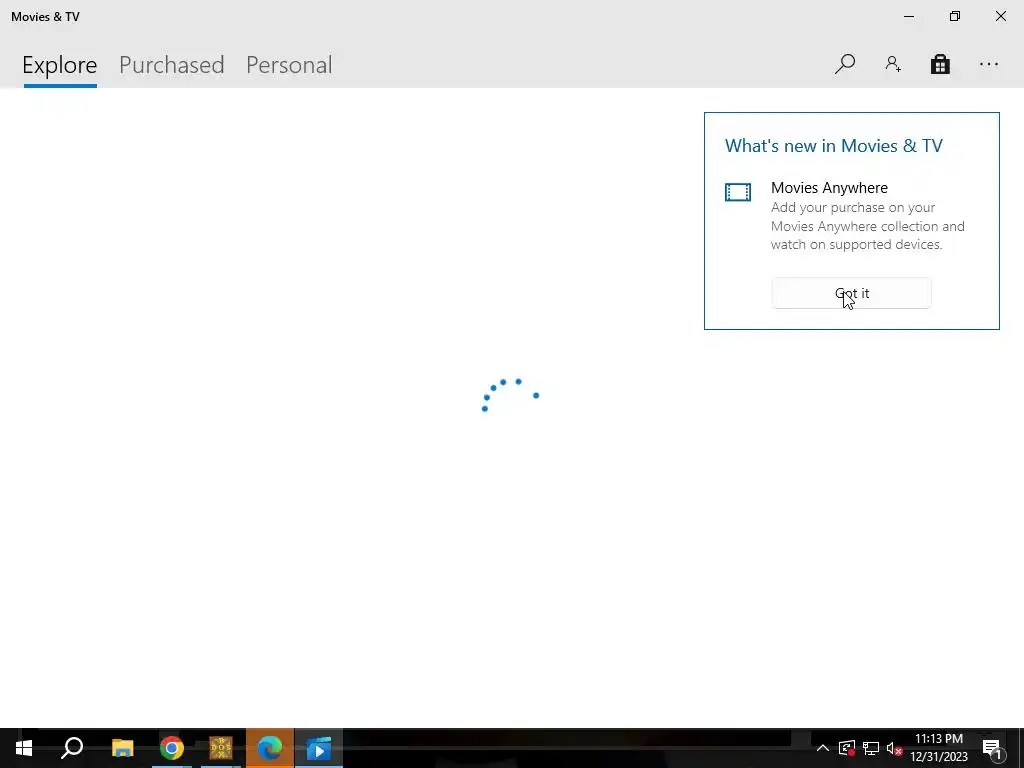Open File Explorer from the taskbar
Image resolution: width=1024 pixels, height=768 pixels.
pos(122,748)
